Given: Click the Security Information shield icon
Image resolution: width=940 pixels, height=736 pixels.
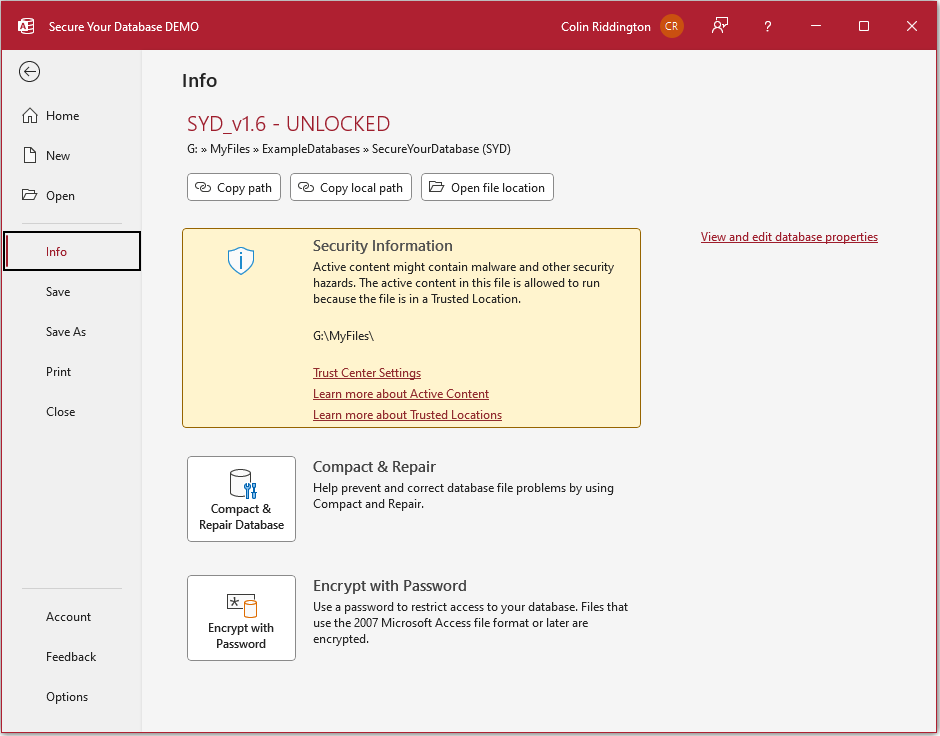Looking at the screenshot, I should 241,261.
